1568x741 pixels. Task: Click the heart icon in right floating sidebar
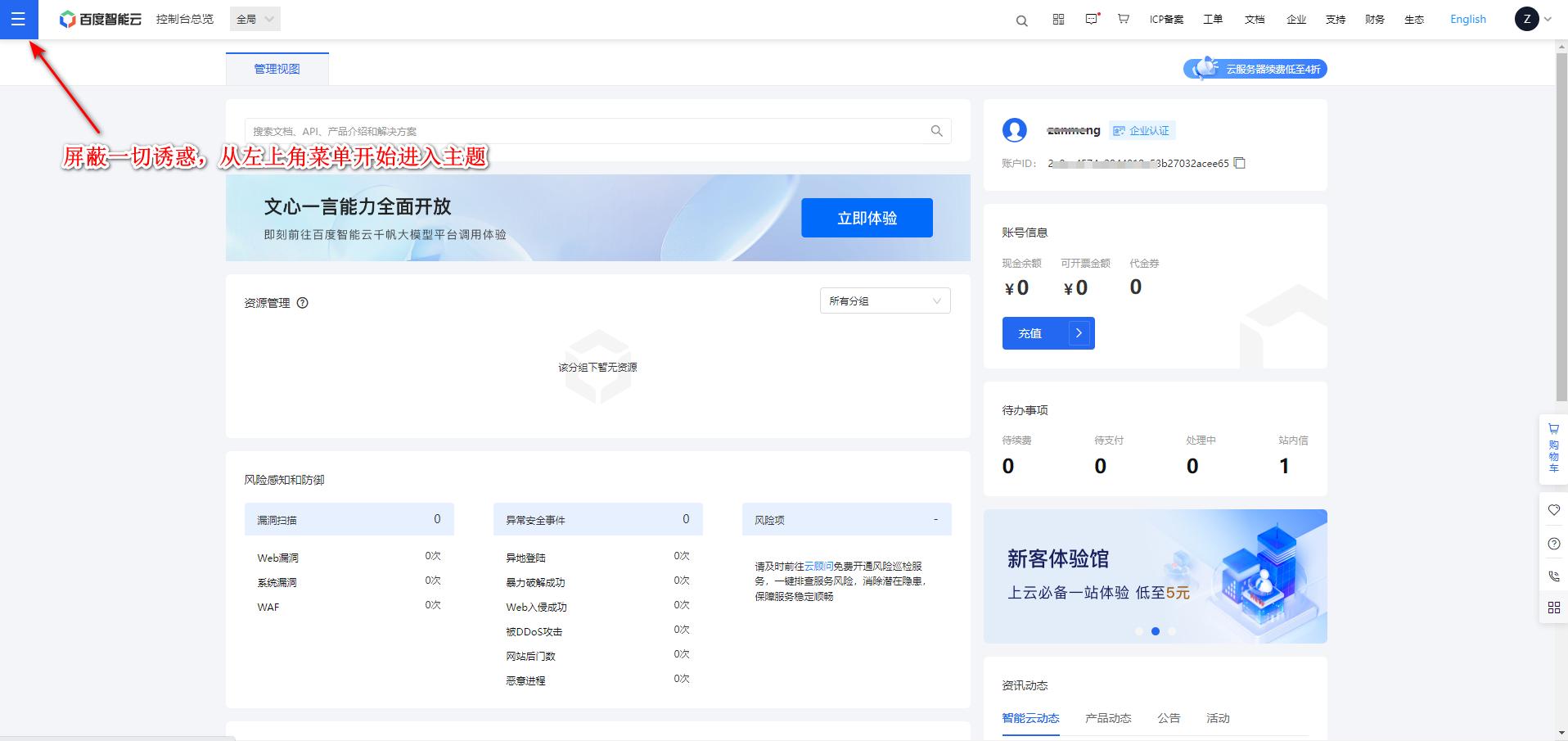click(1553, 510)
